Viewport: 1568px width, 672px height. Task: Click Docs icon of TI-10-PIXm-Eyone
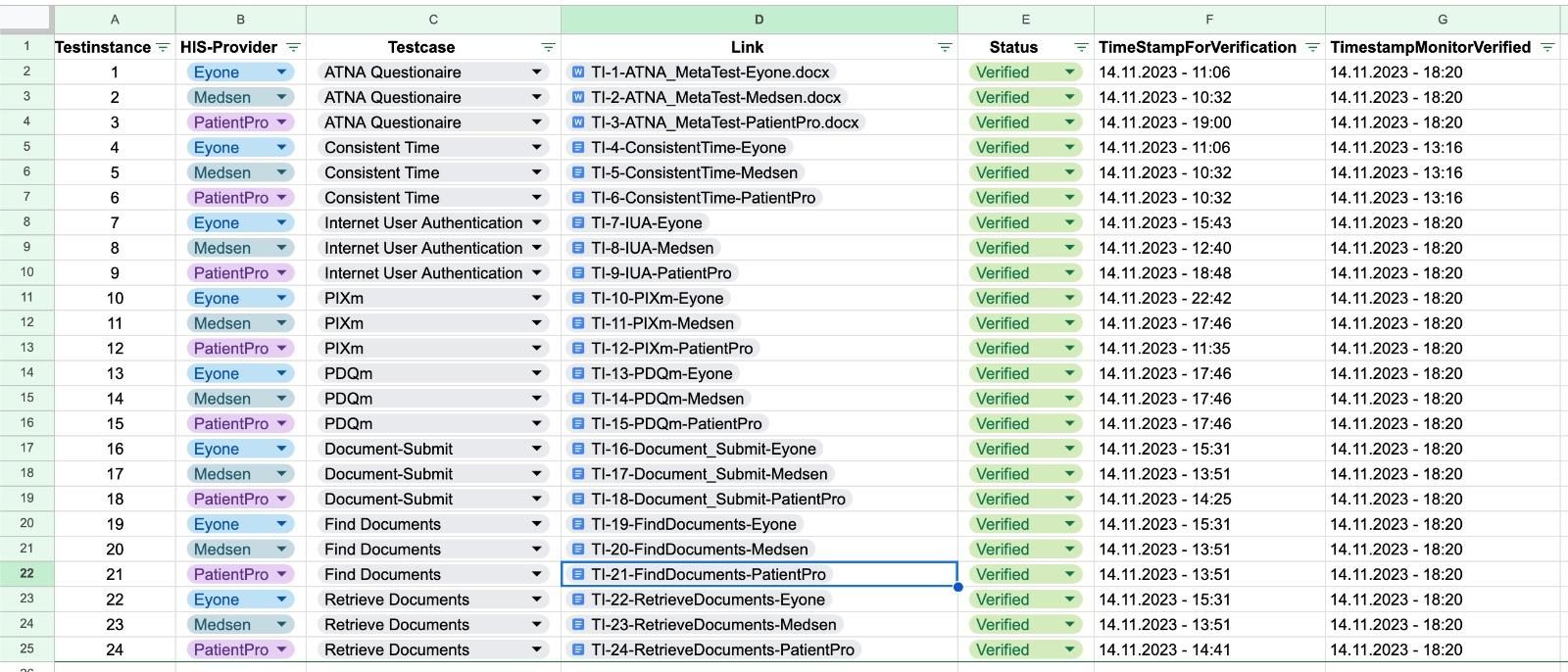pos(578,298)
